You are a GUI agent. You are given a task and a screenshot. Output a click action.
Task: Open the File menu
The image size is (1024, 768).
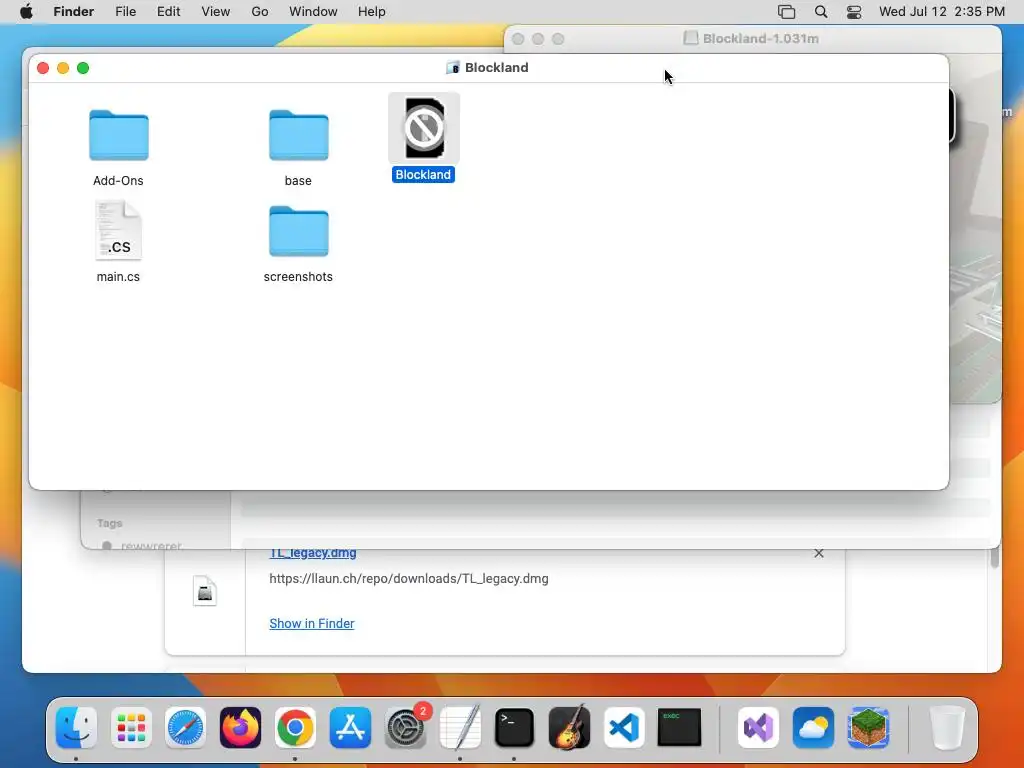point(125,12)
